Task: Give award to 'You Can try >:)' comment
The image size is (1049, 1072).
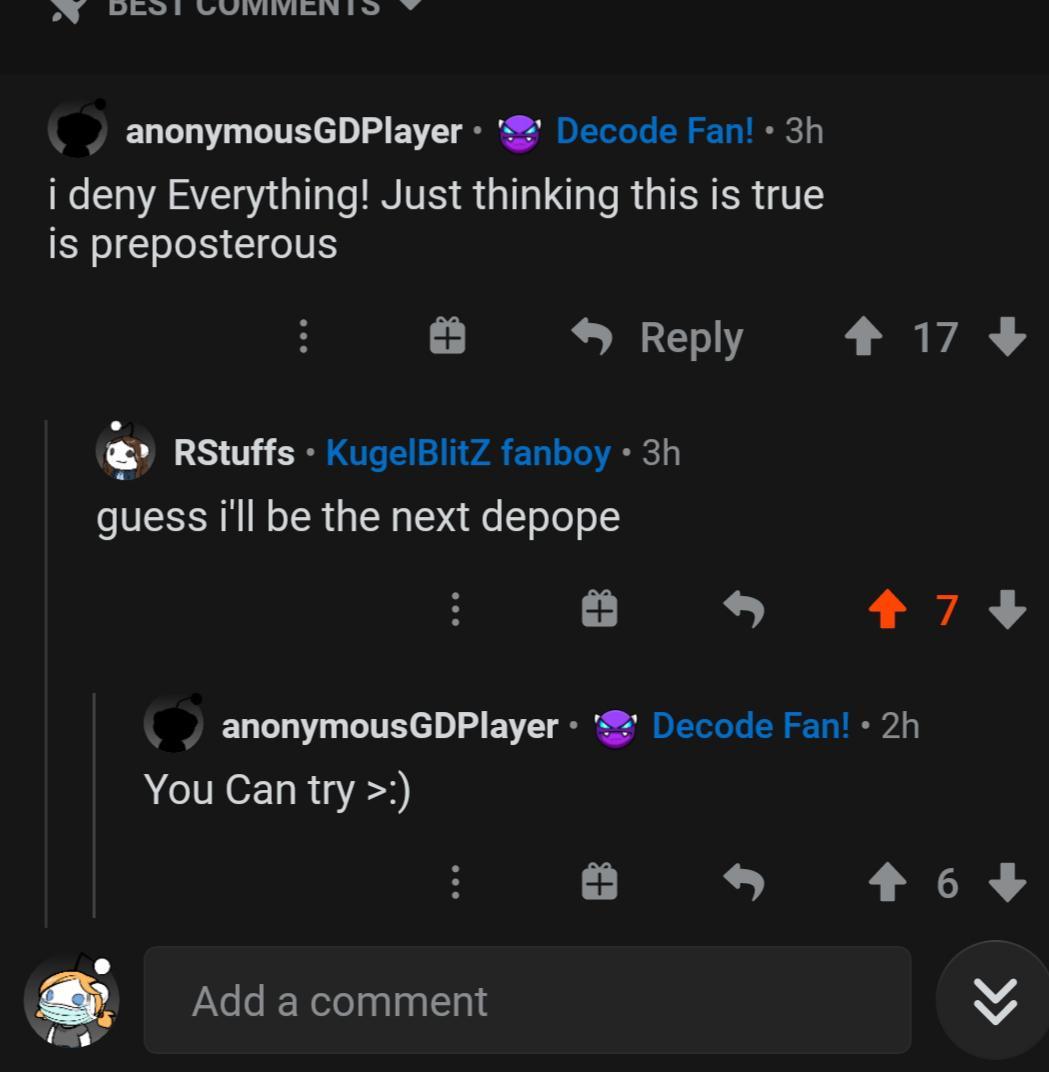Action: pyautogui.click(x=599, y=882)
